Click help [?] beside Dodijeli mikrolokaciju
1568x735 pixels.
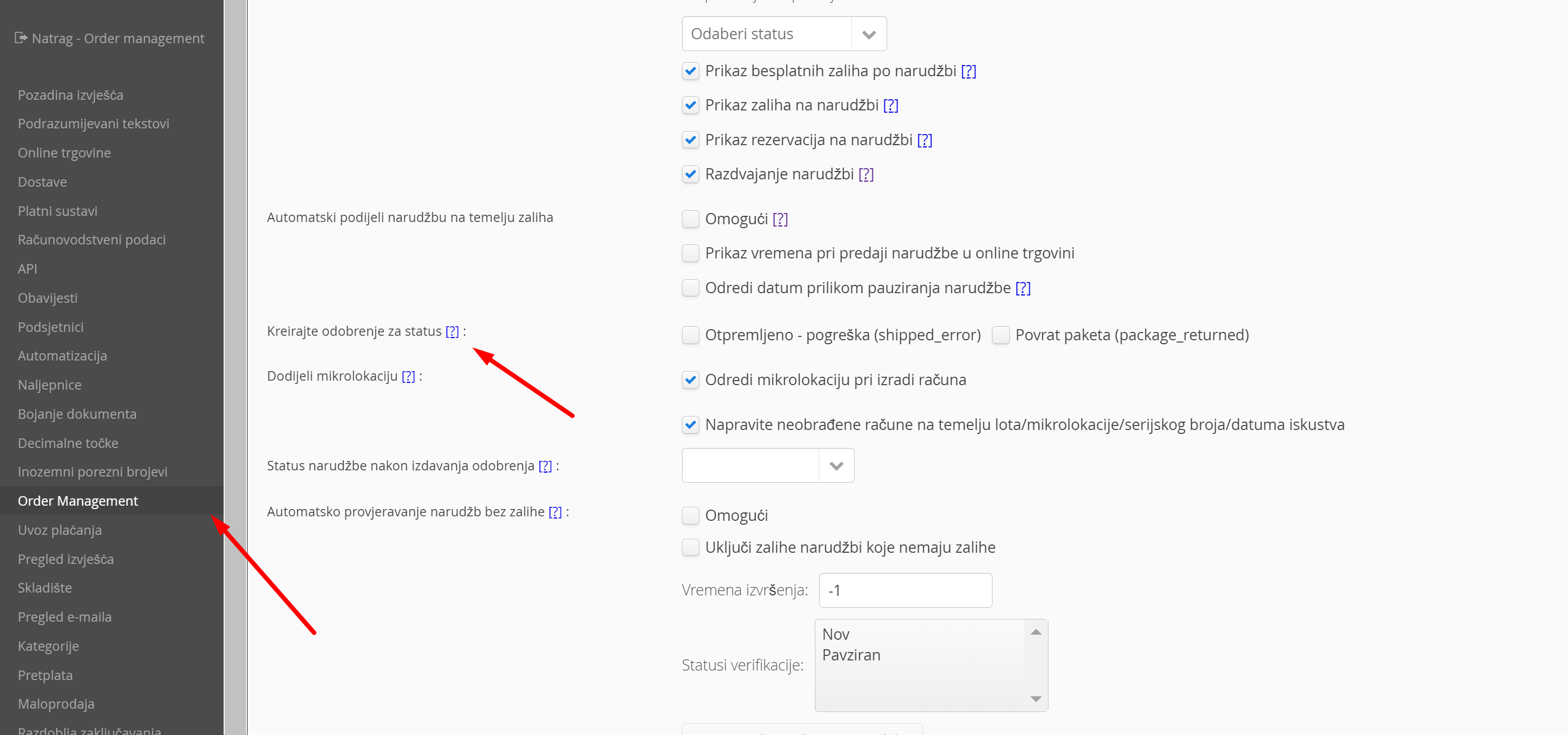[x=408, y=376]
